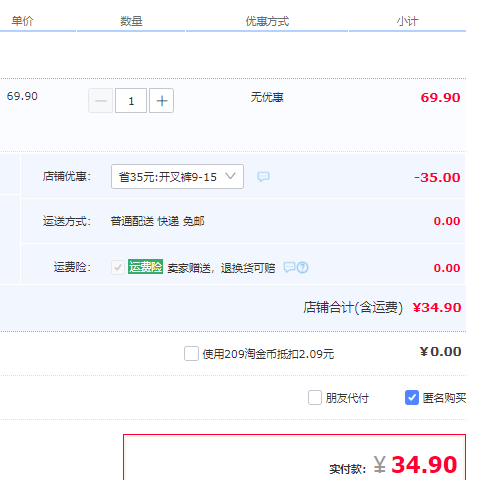Click the question mark help icon
This screenshot has width=483, height=480.
click(x=303, y=267)
